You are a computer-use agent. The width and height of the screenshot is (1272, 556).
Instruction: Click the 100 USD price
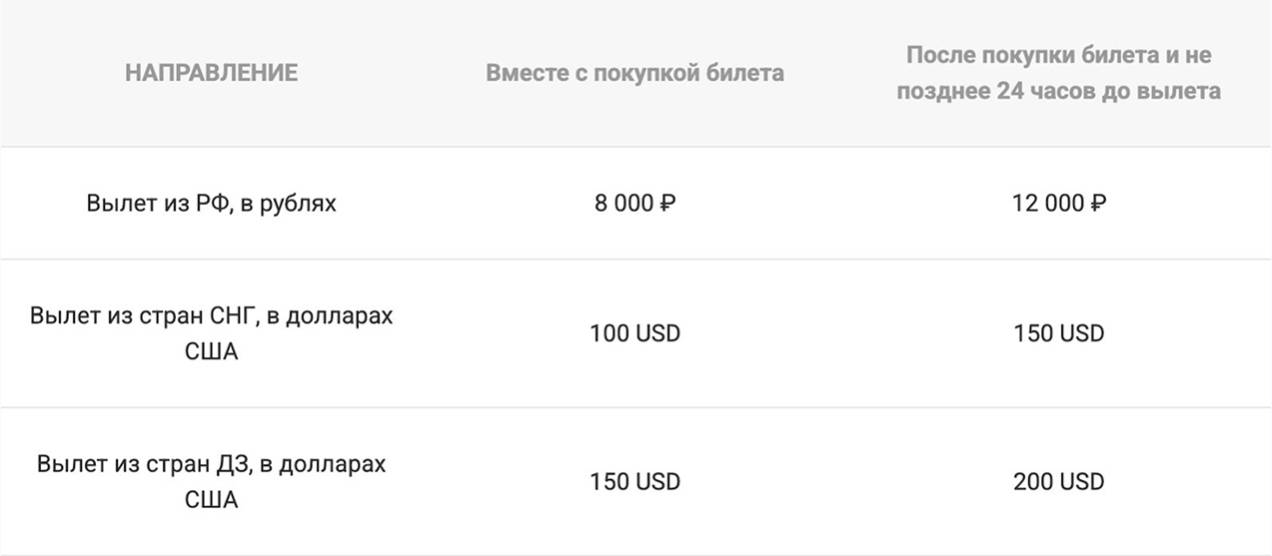pyautogui.click(x=635, y=333)
